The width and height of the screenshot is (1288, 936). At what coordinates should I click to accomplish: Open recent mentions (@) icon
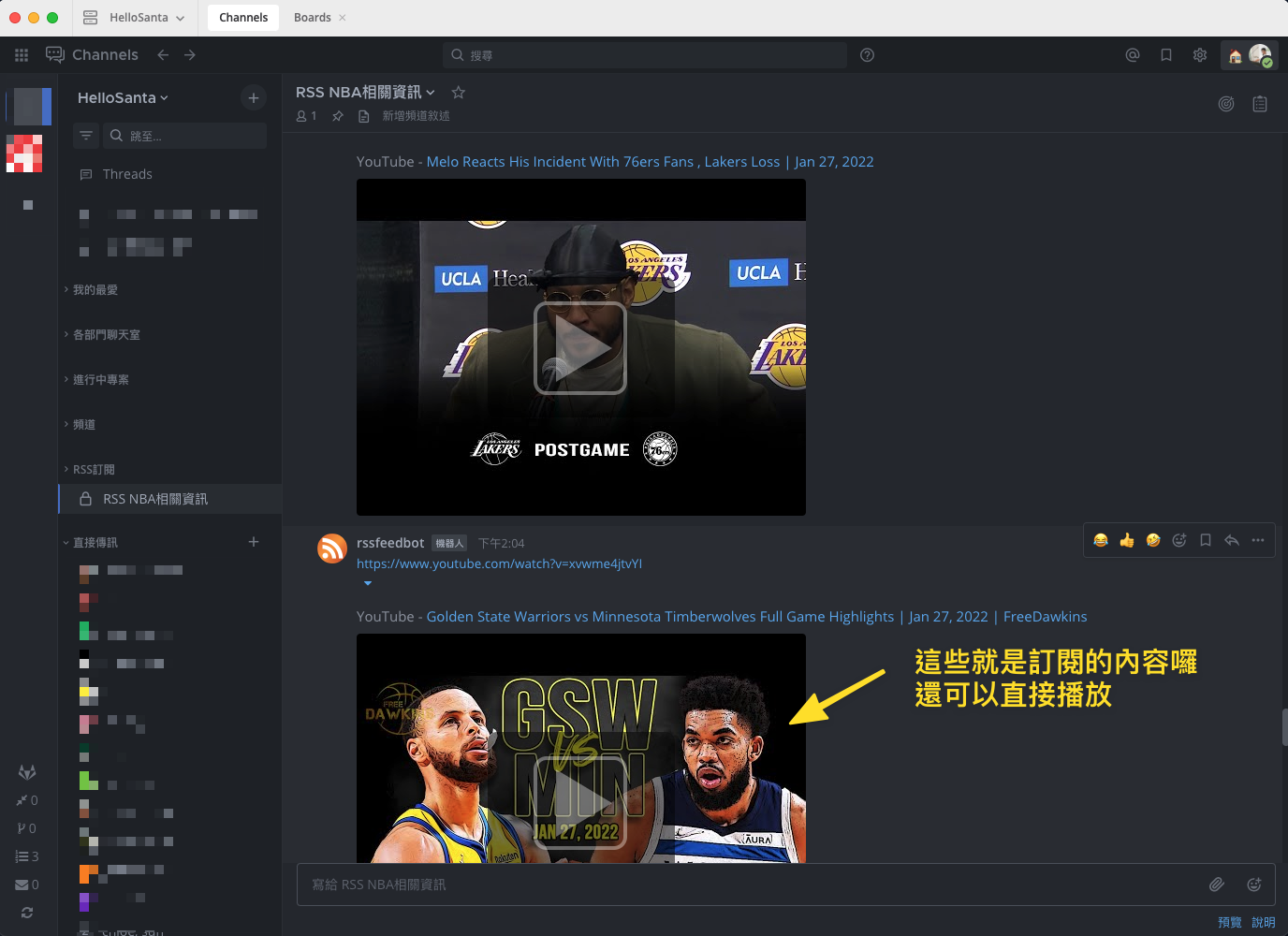coord(1133,55)
